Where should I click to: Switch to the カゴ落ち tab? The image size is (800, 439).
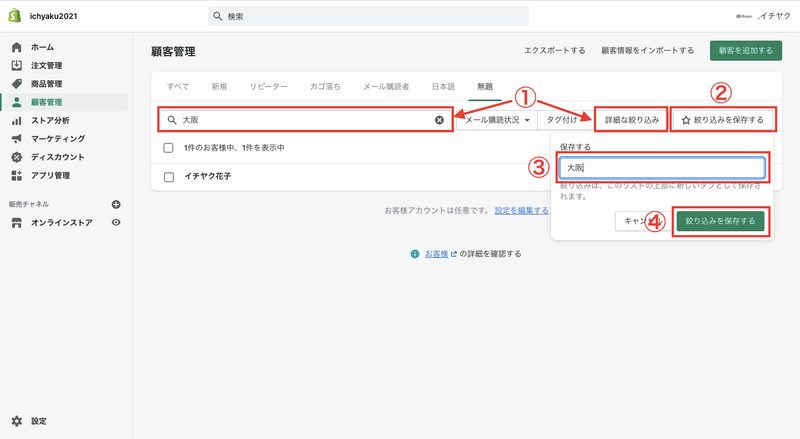click(x=325, y=87)
